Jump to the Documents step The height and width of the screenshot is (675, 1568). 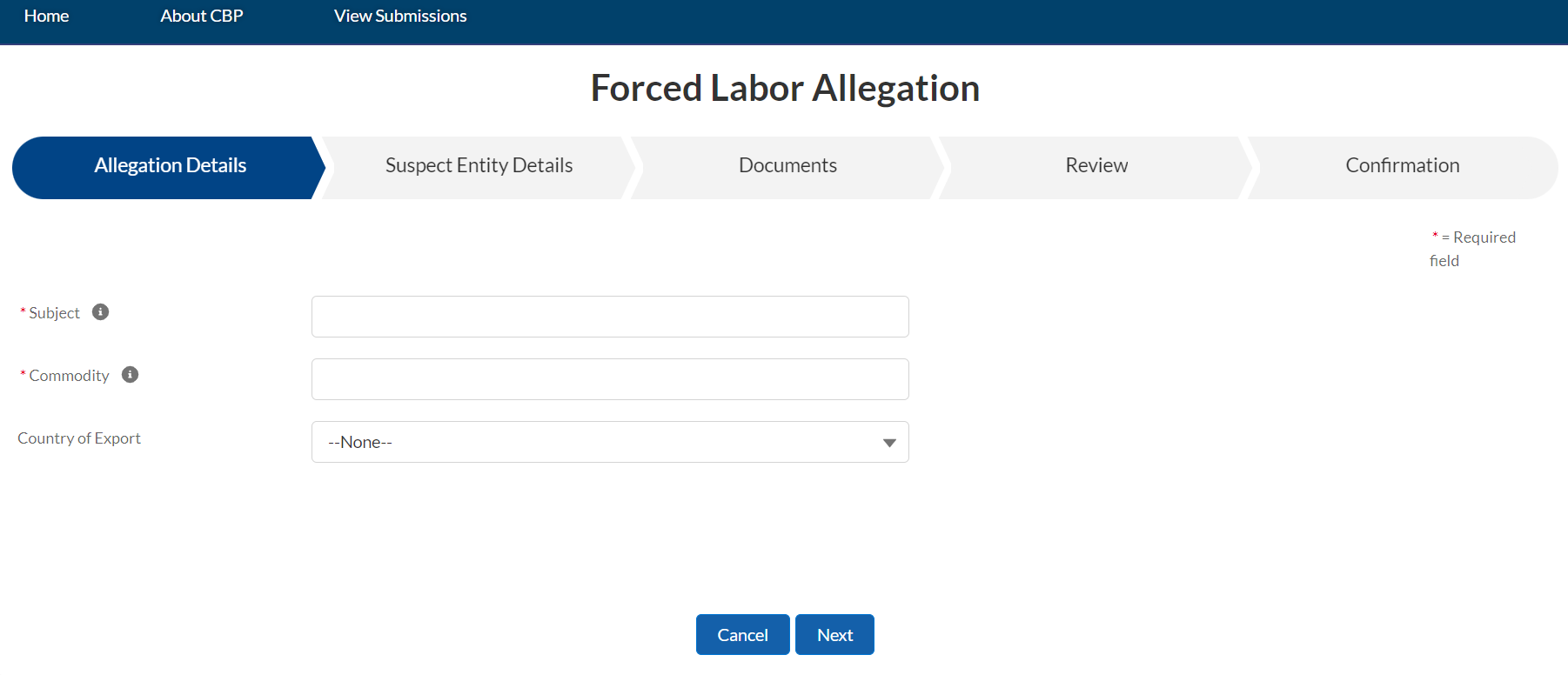(787, 166)
